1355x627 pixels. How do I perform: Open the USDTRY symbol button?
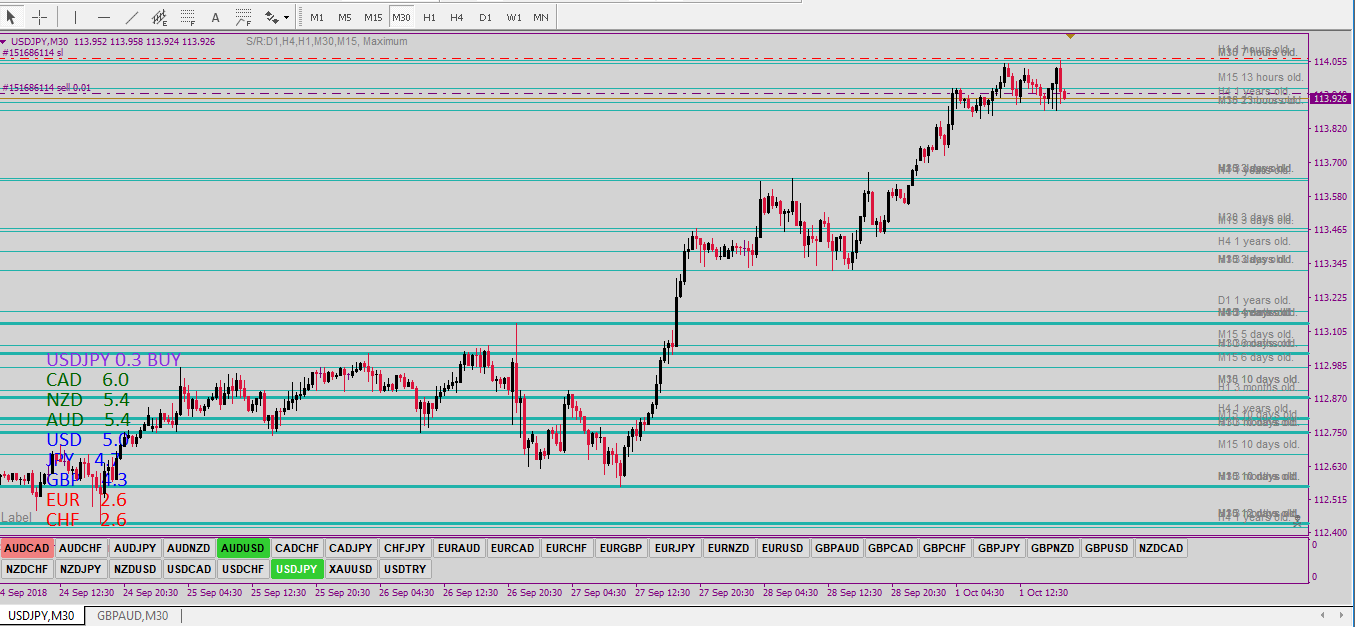point(405,569)
